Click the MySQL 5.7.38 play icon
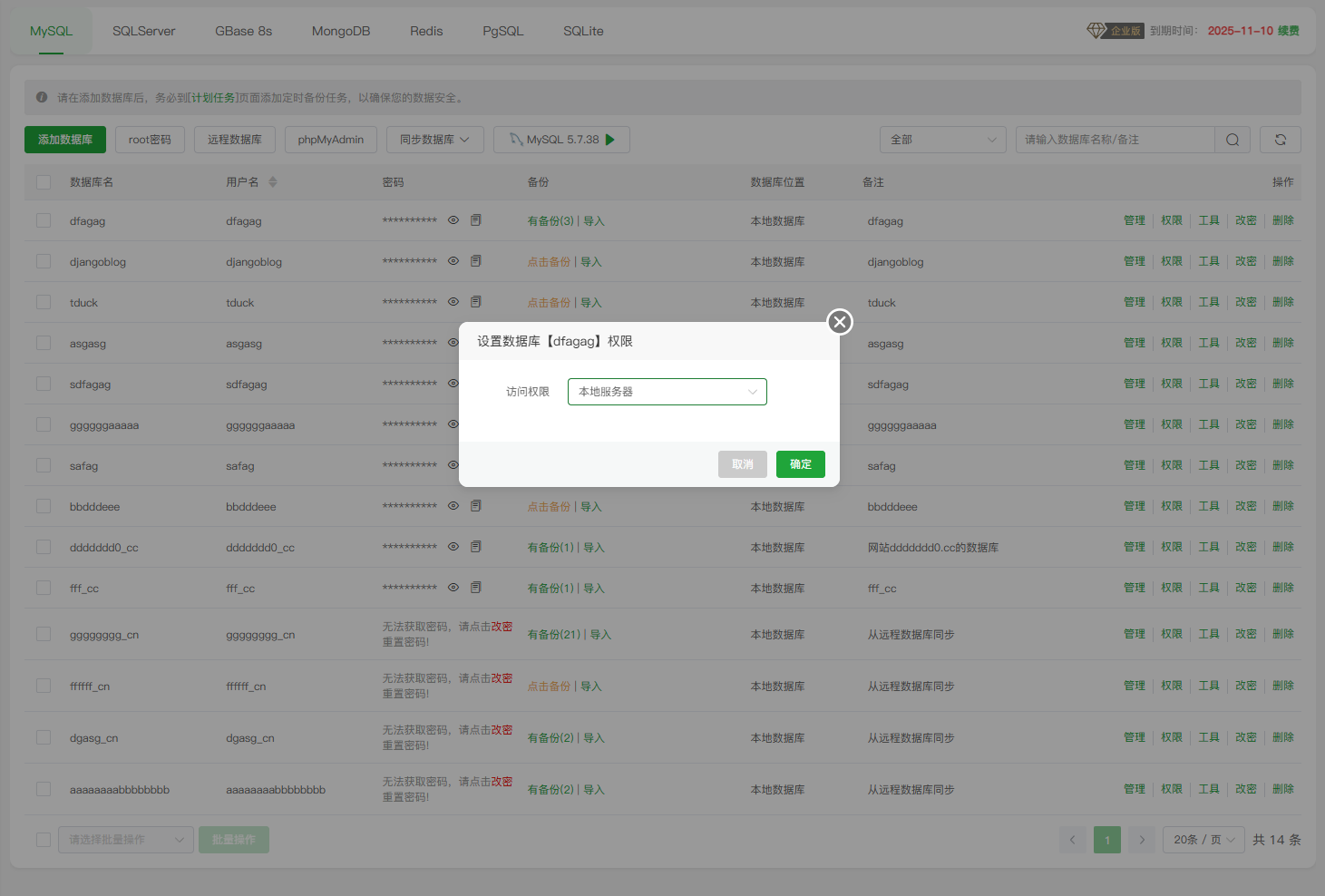The height and width of the screenshot is (896, 1325). click(x=610, y=140)
